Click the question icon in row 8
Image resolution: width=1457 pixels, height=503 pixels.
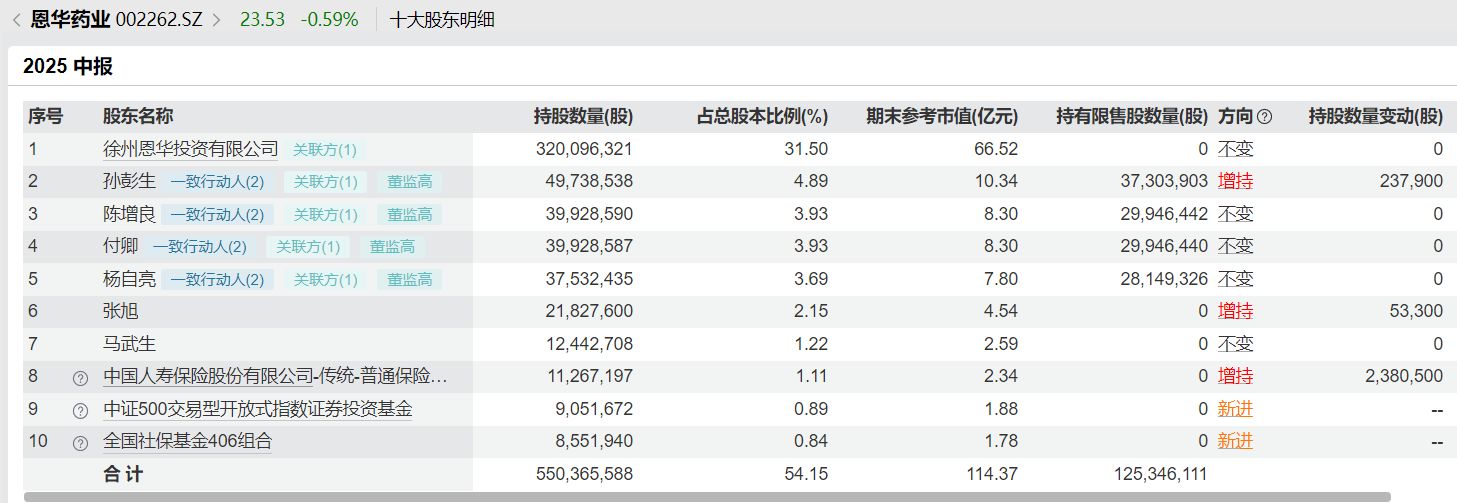pyautogui.click(x=80, y=377)
